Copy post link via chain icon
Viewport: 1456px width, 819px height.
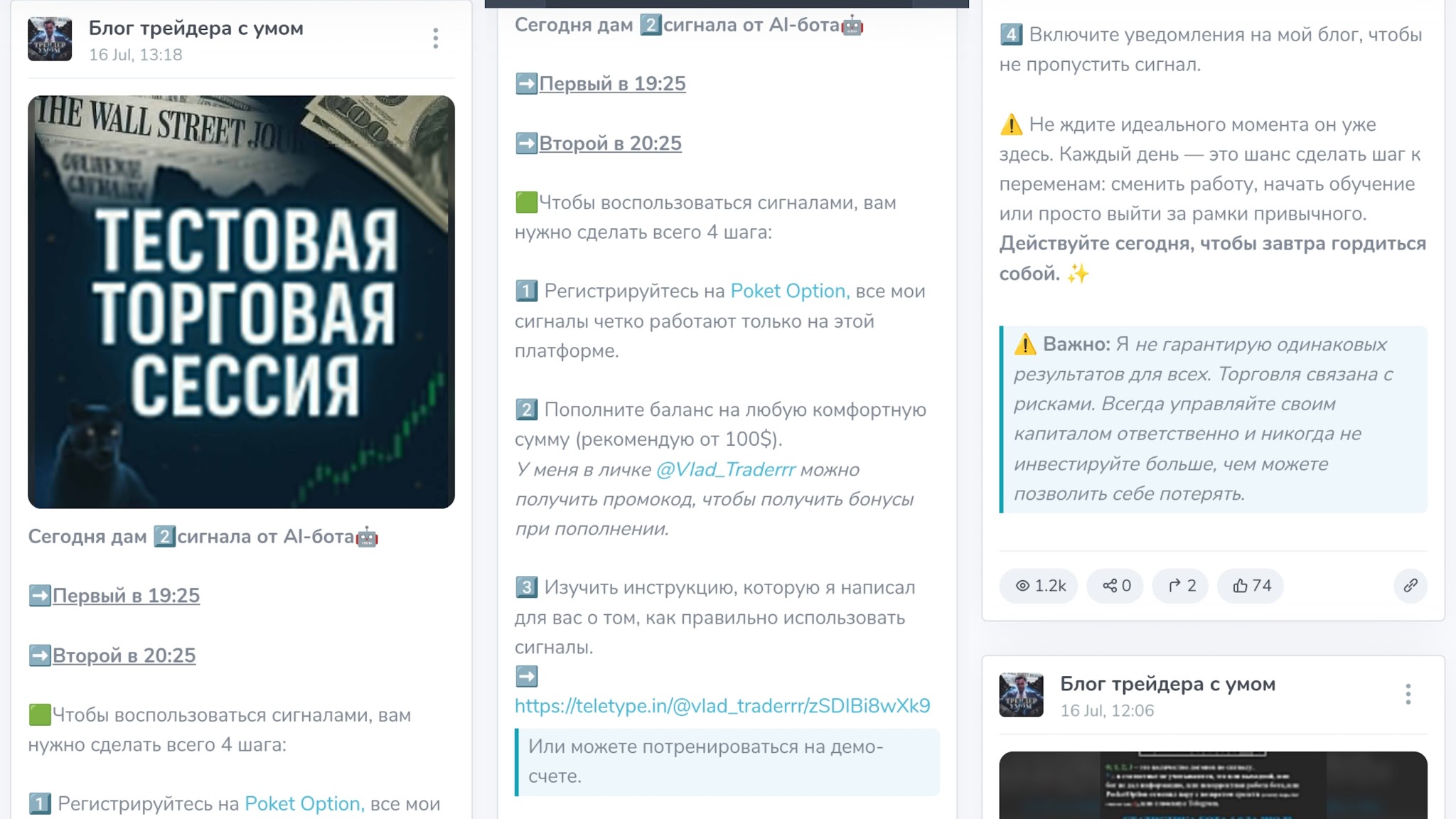1410,586
